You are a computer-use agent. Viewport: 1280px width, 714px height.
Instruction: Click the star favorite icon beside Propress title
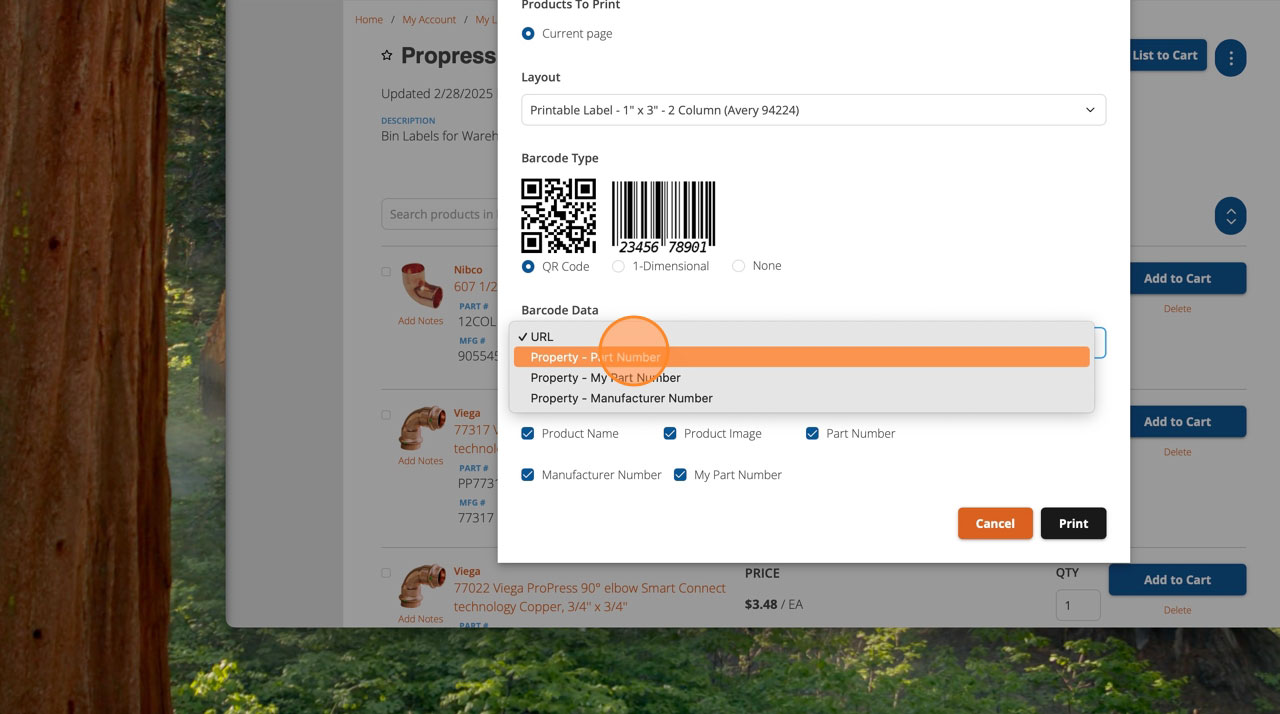pos(387,56)
